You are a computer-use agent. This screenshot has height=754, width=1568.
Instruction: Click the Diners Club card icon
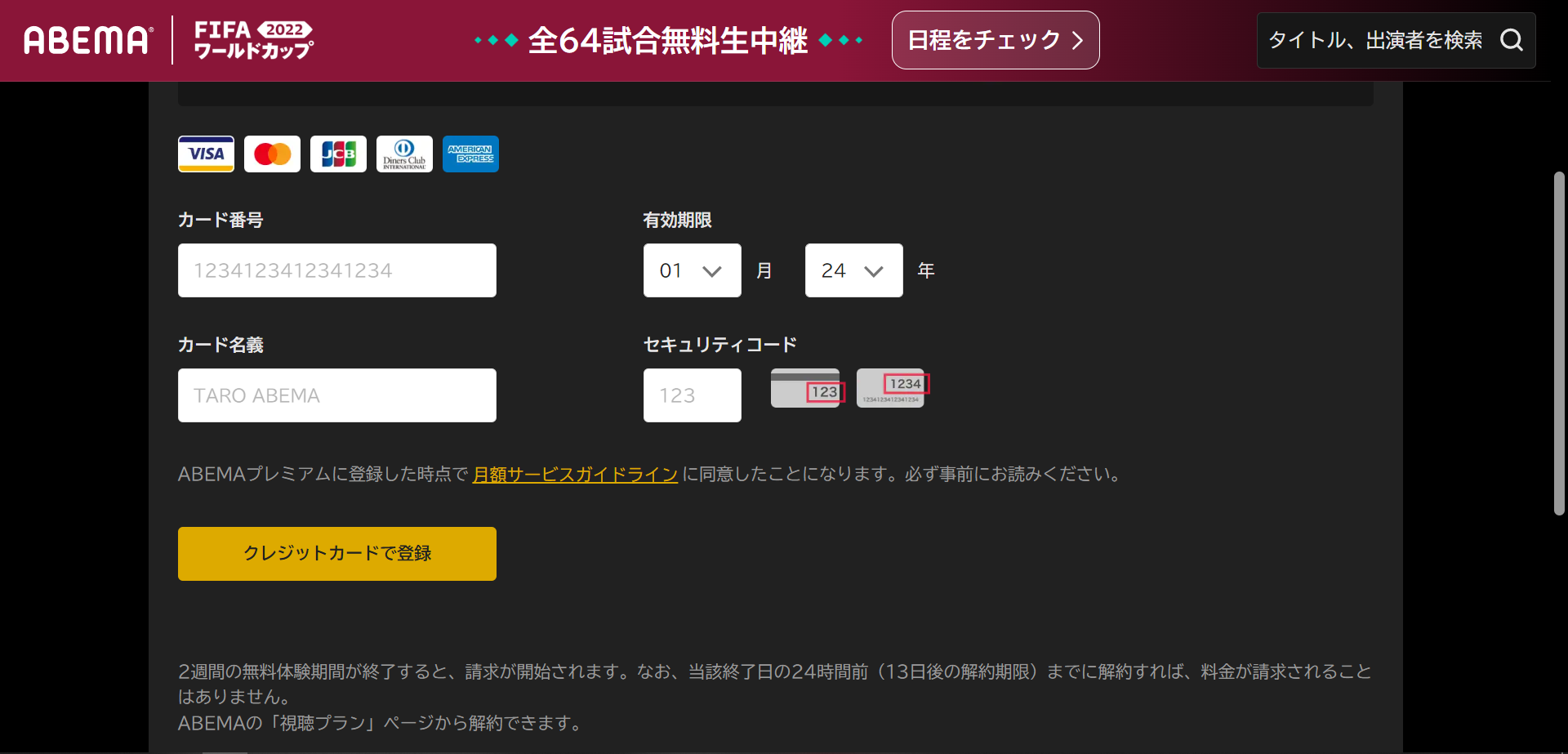pos(404,154)
